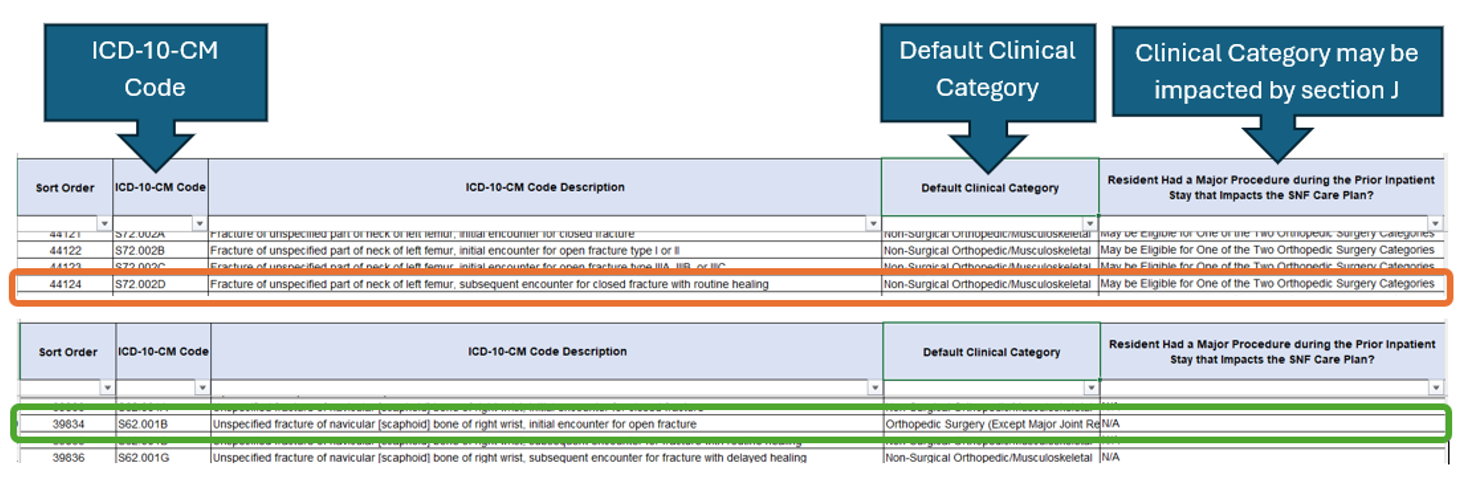
Task: Click sort order cell 44124
Action: coord(65,285)
